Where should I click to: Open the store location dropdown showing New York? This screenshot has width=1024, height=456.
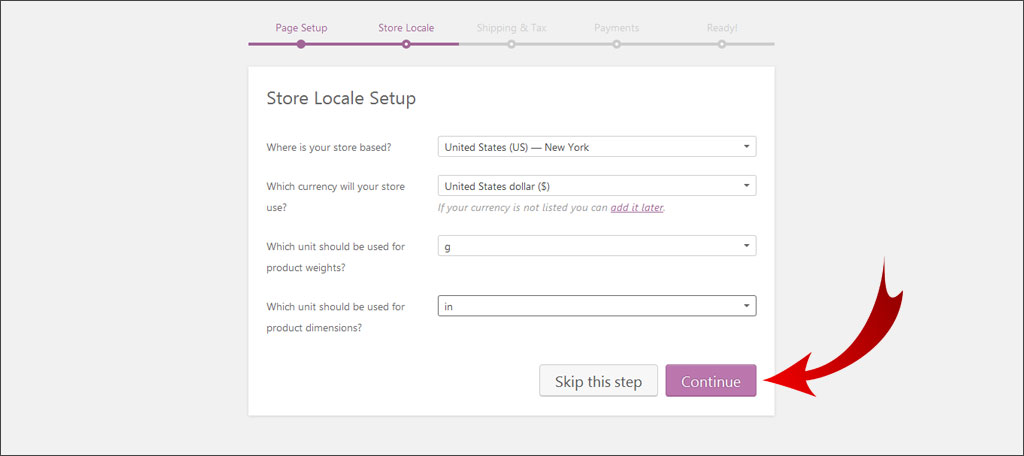point(597,147)
